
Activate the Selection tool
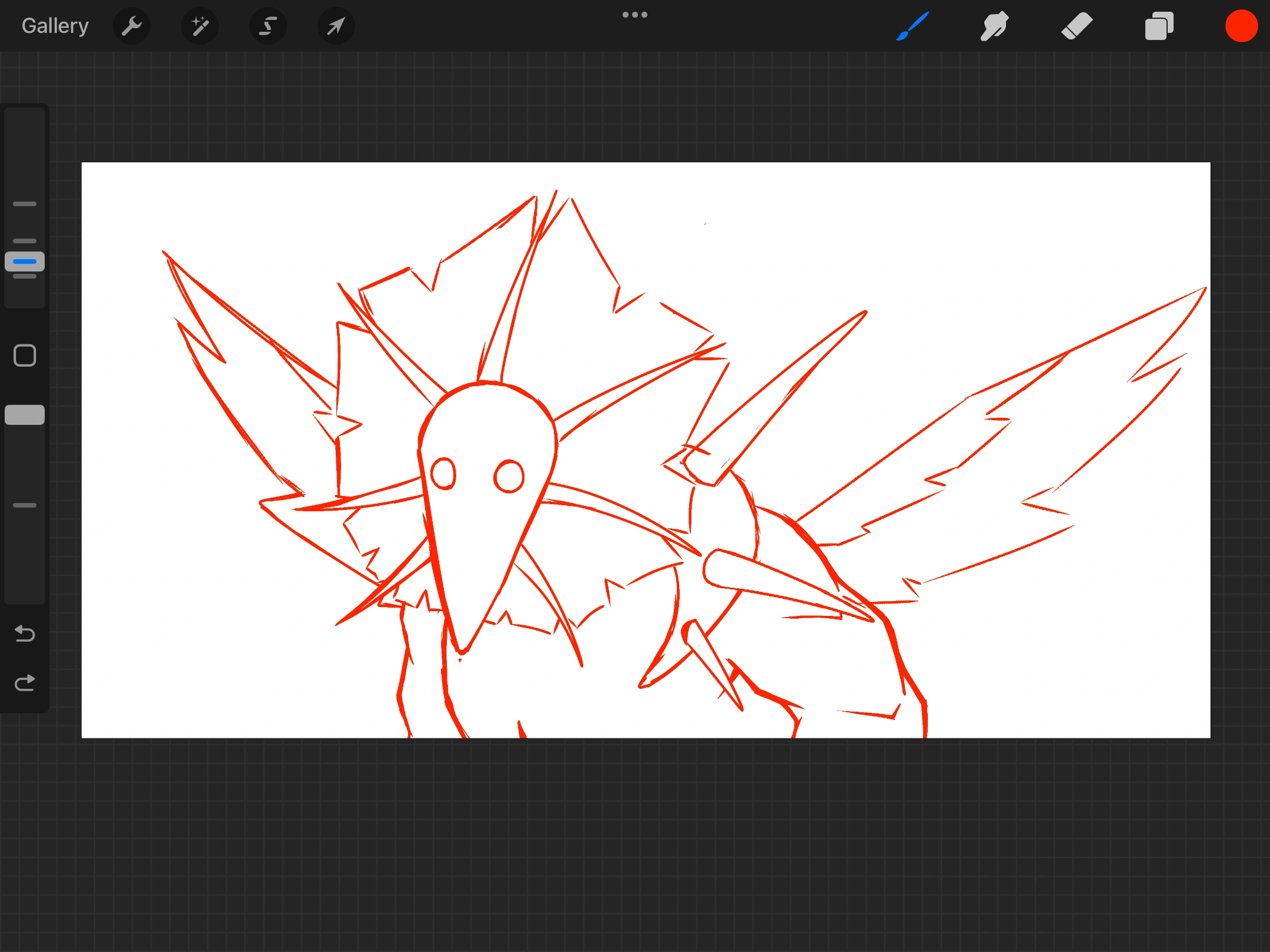click(x=268, y=25)
